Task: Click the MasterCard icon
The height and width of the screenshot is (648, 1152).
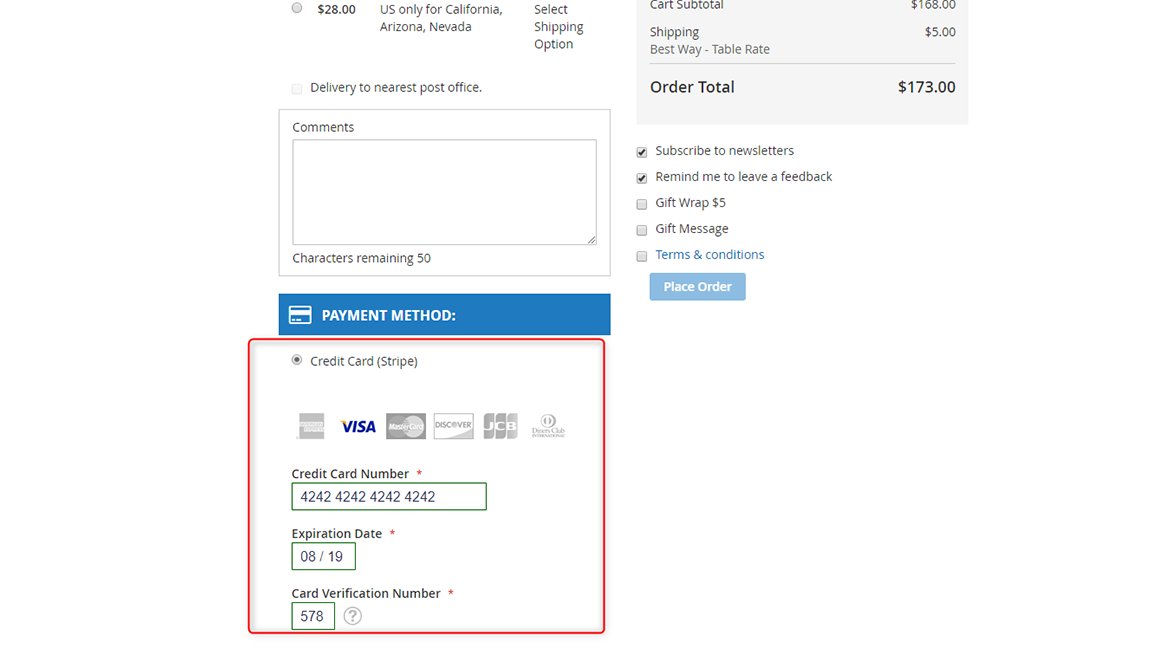Action: 405,425
